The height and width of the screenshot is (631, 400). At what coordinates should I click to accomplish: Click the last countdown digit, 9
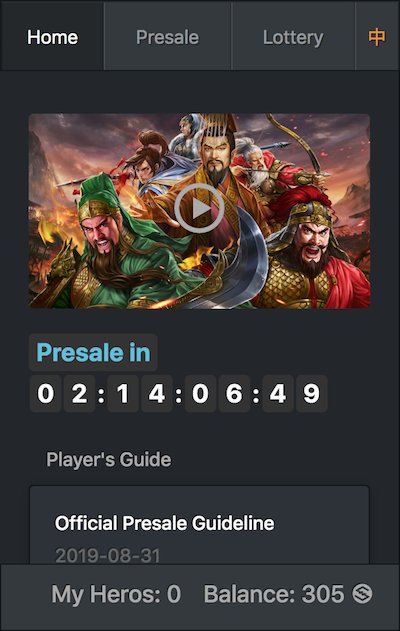311,393
